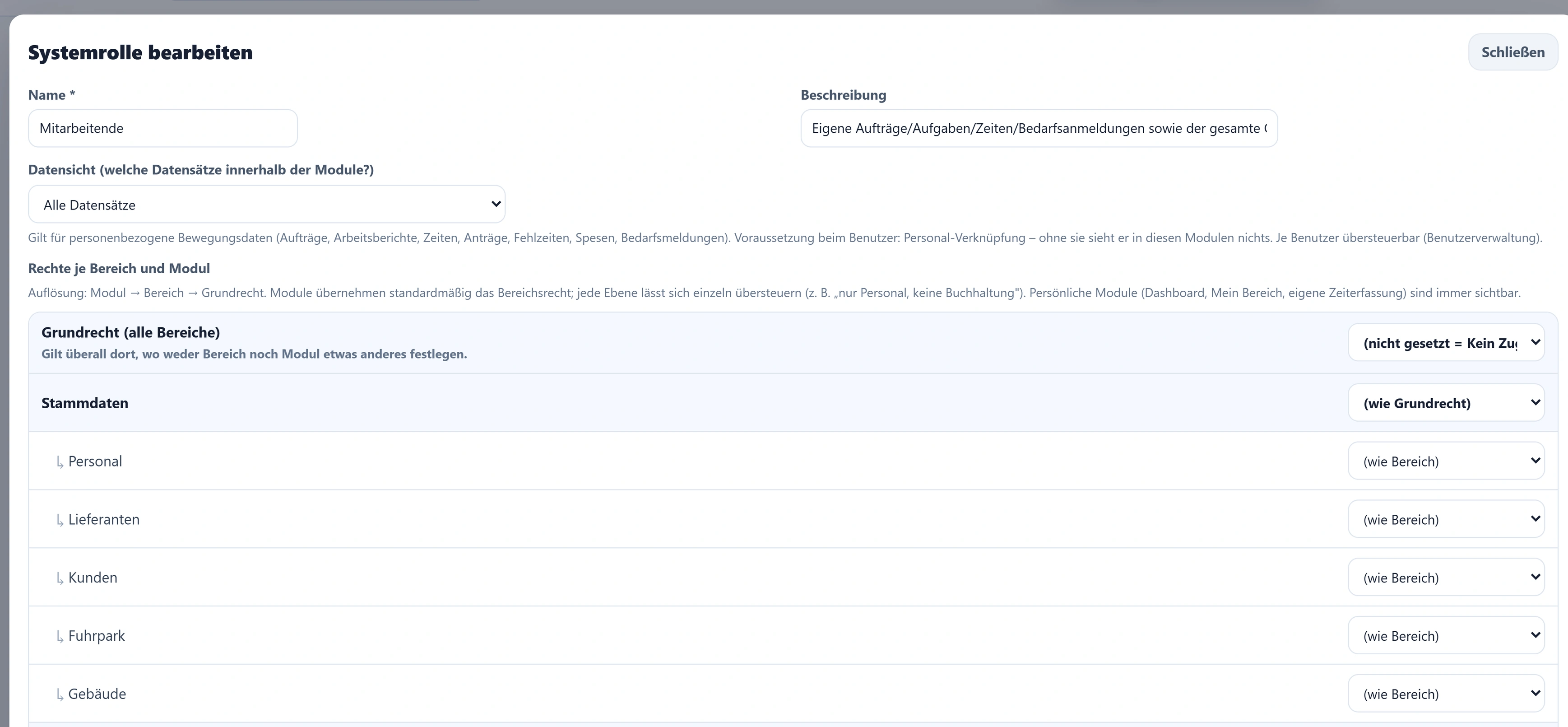
Task: Click the Kunden row label
Action: pos(93,578)
